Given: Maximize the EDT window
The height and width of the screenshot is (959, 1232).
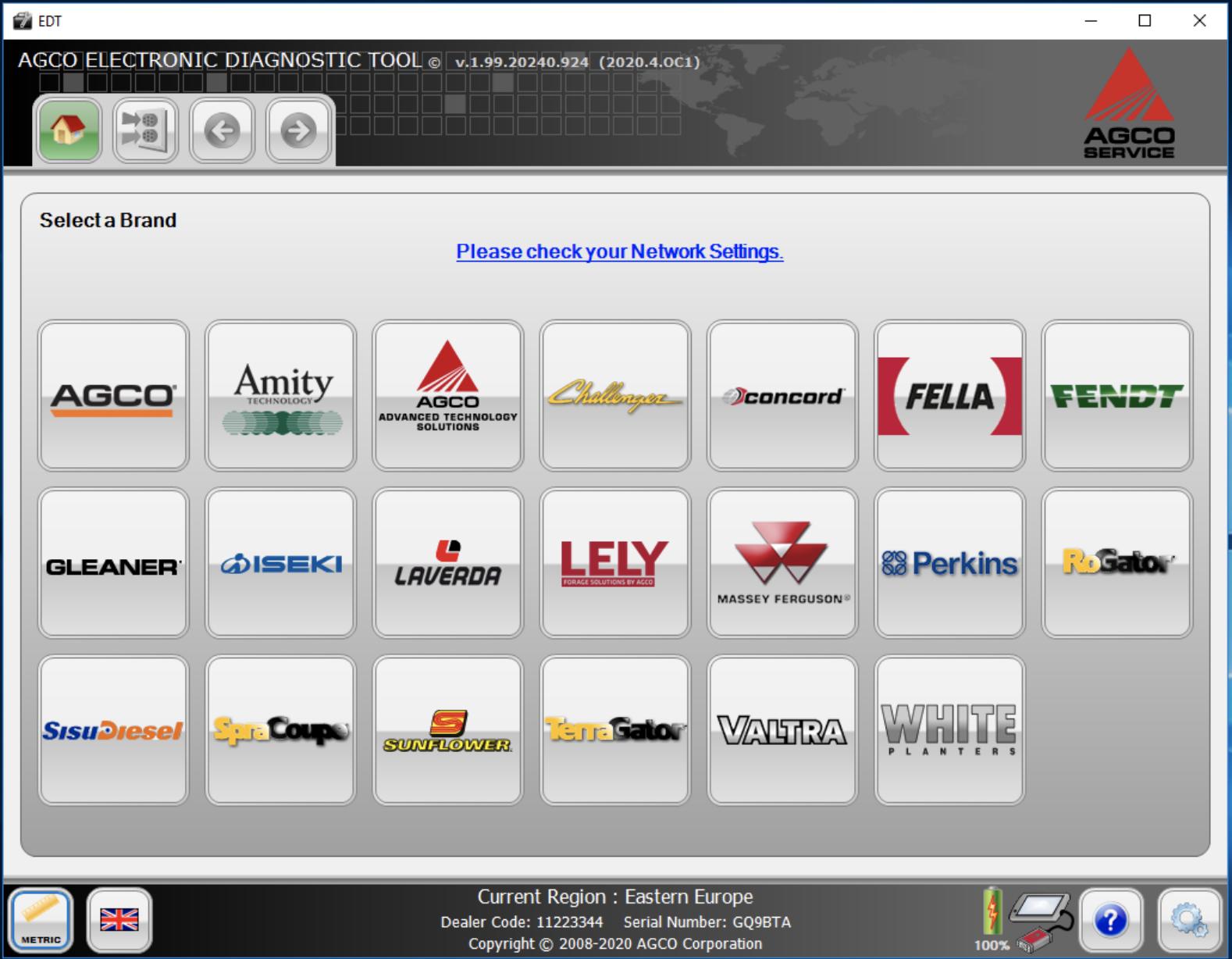Looking at the screenshot, I should [1145, 21].
